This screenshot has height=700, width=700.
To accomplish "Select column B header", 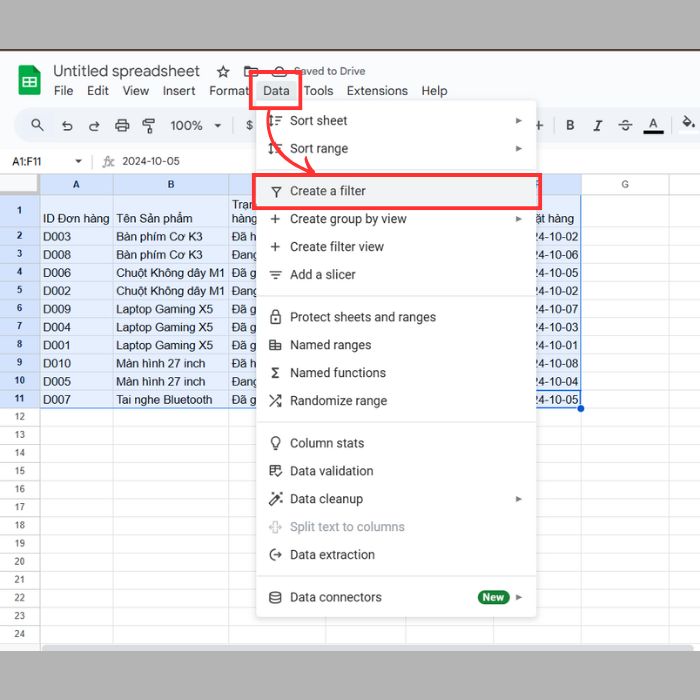I will 171,184.
